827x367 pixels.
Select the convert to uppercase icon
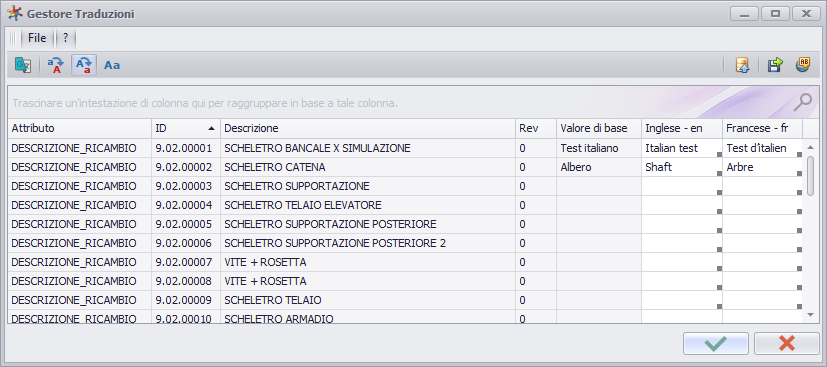pos(56,65)
